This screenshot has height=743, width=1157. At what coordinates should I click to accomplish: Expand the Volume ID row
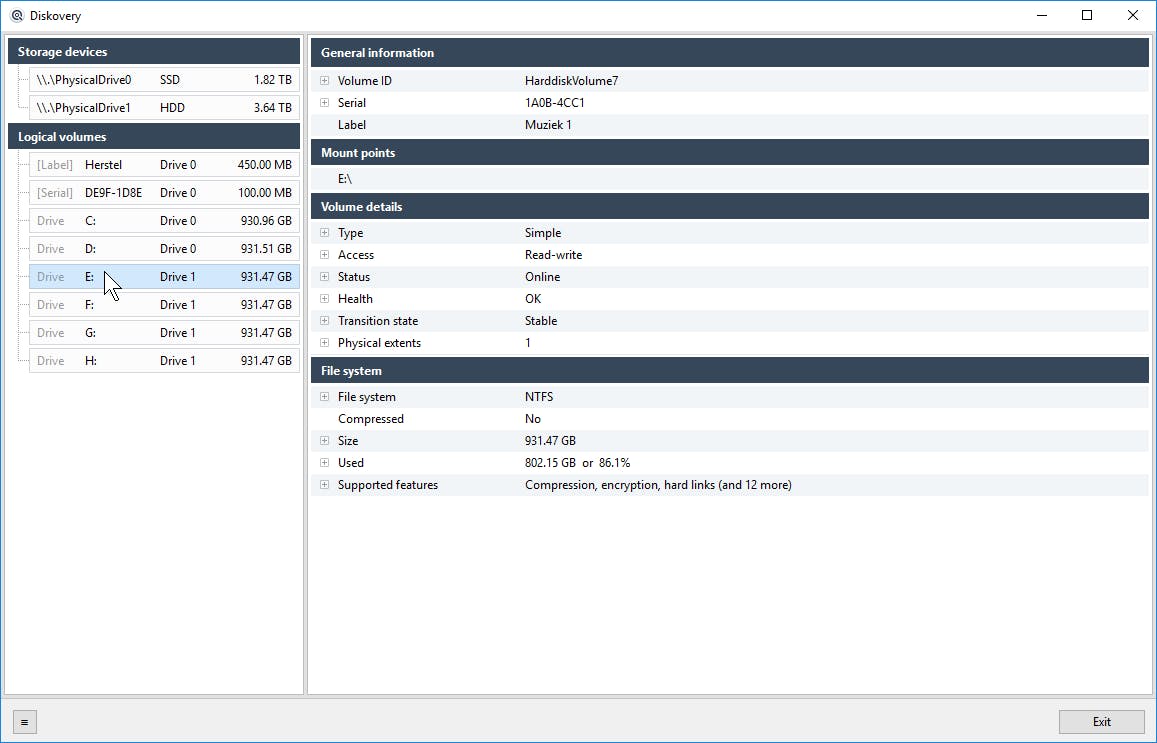pos(324,80)
